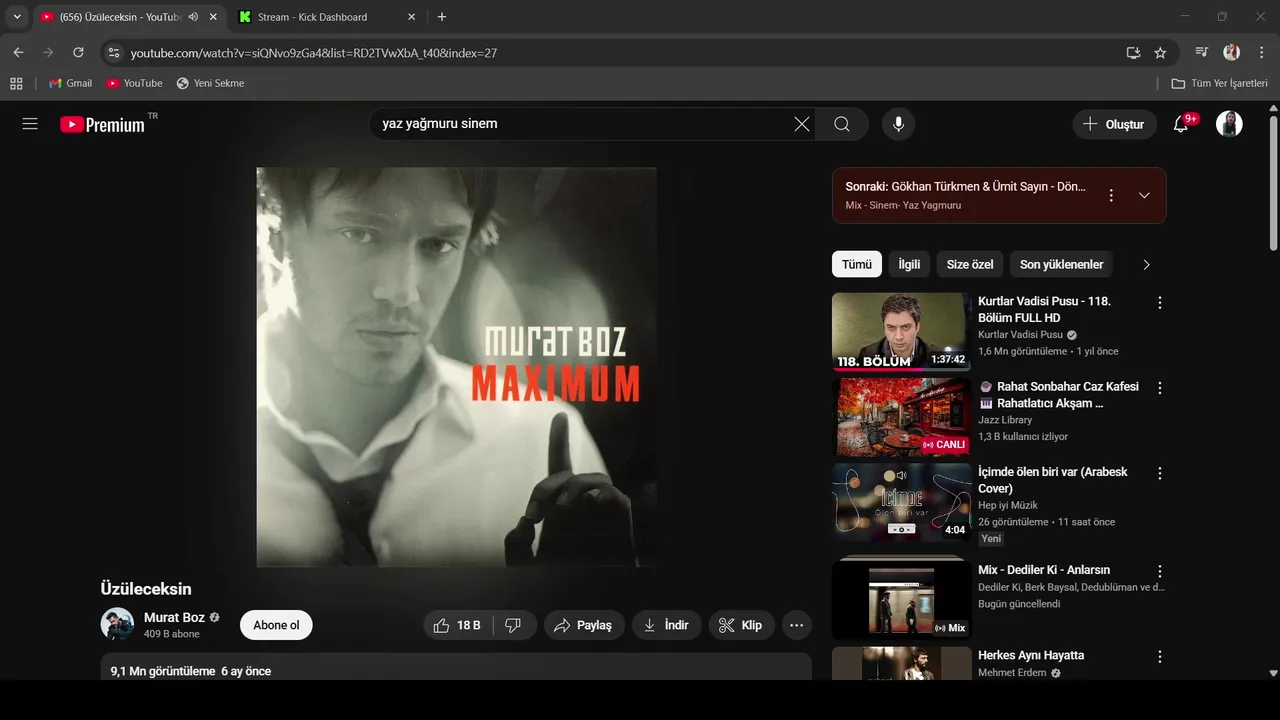Open Rahat Sonbahar Caz Kafesi live thumbnail

(x=901, y=417)
